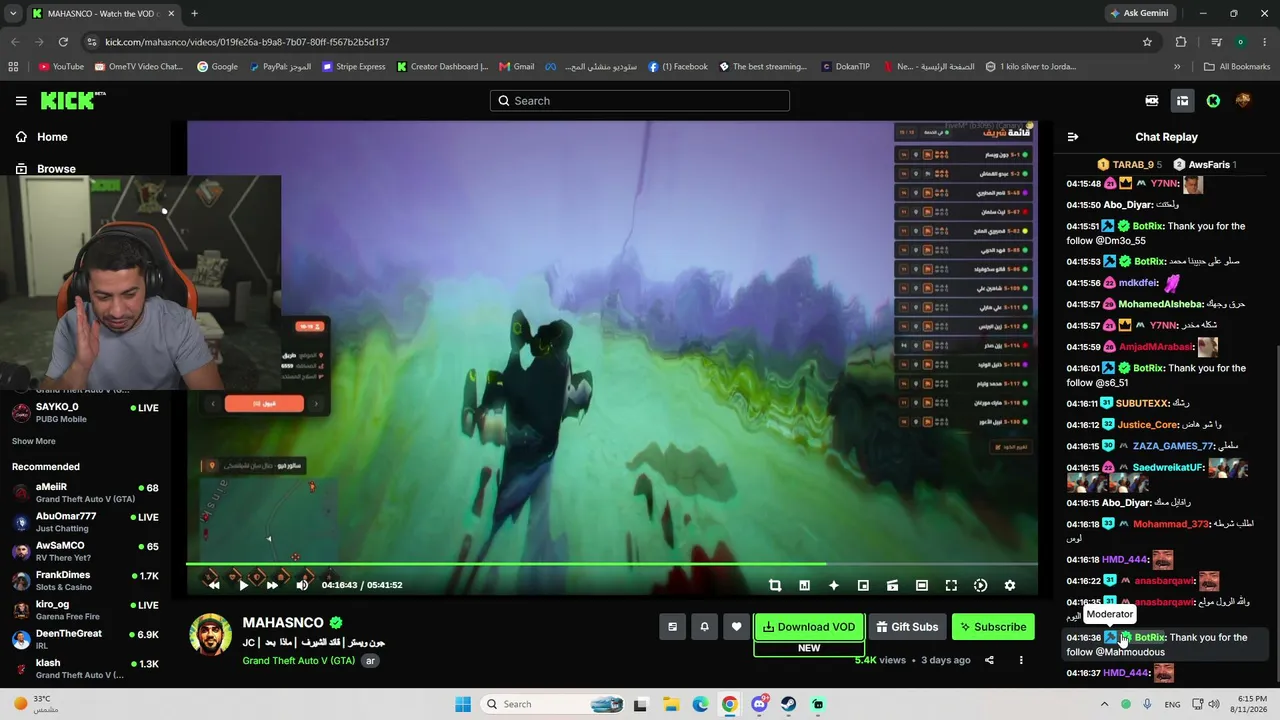The image size is (1280, 720).
Task: Enter fullscreen video mode
Action: pos(951,585)
